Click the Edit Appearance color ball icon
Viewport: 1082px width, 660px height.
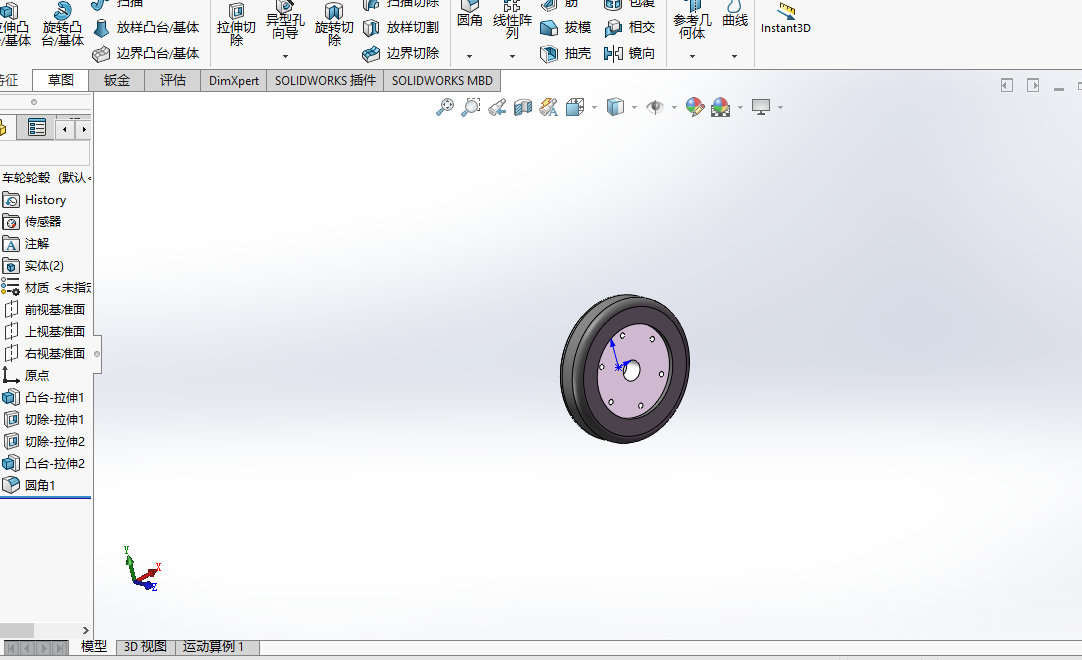pyautogui.click(x=695, y=107)
